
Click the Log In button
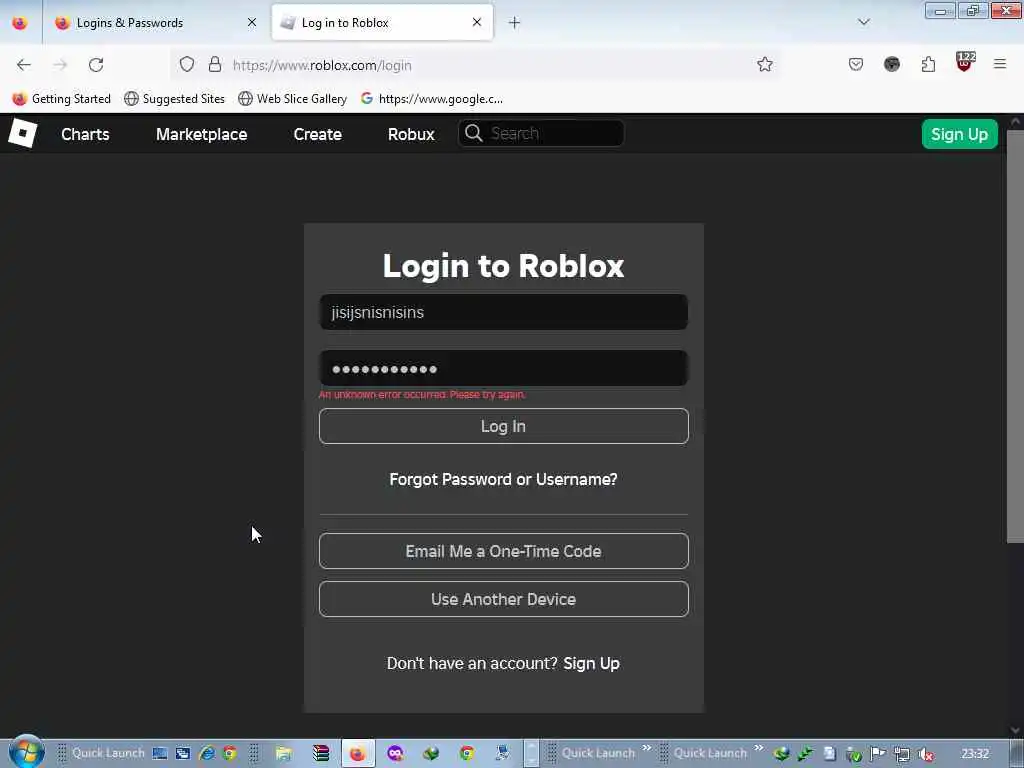coord(504,426)
